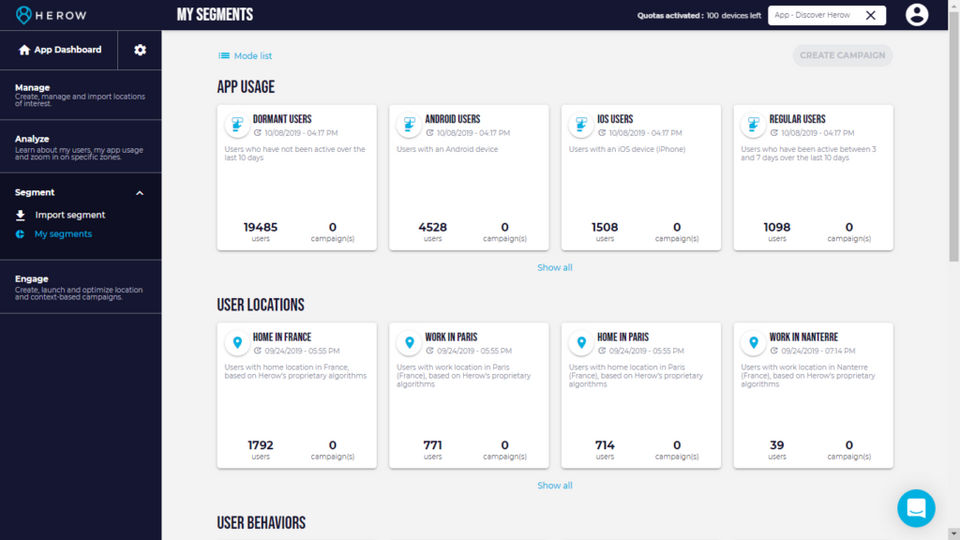Select the iOS Users card title
This screenshot has height=540, width=960.
point(615,119)
